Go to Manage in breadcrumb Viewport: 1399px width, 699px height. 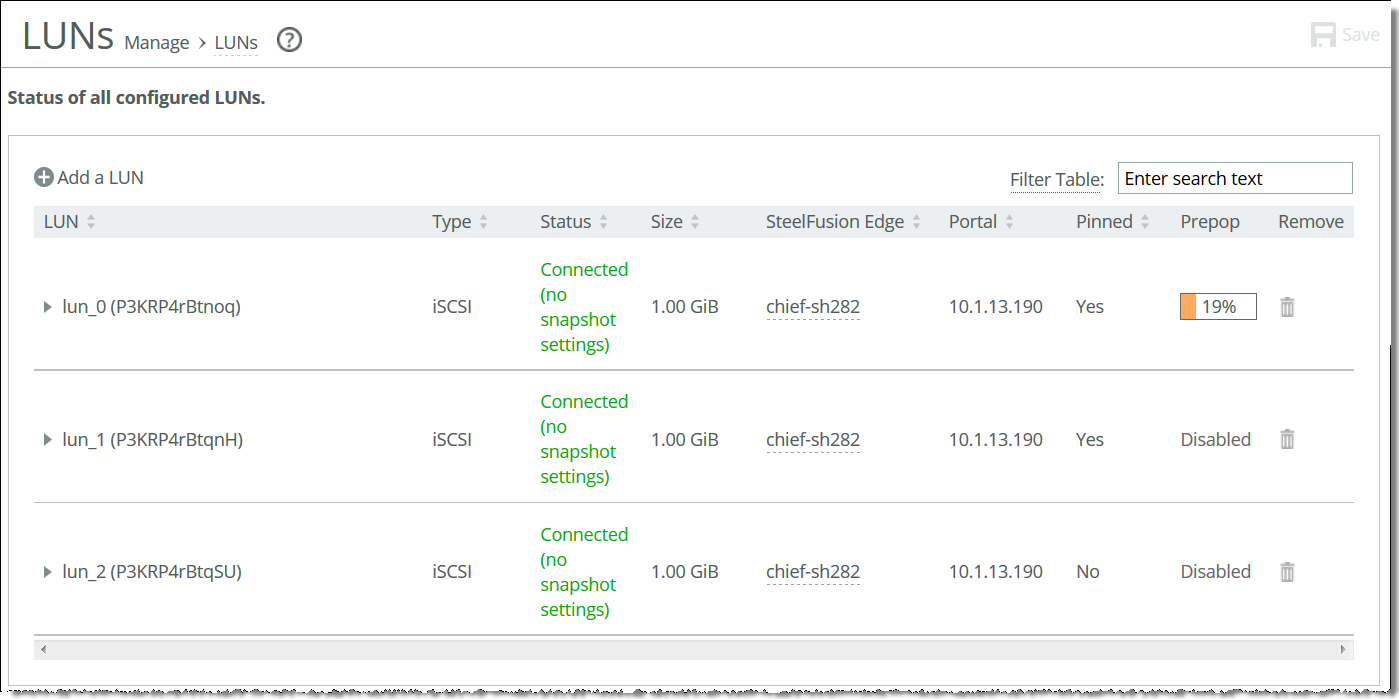(x=157, y=42)
